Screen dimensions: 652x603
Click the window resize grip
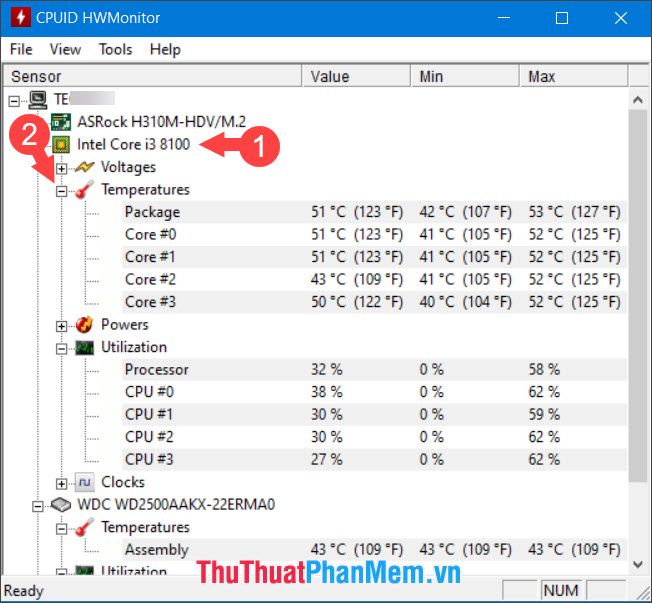(642, 593)
